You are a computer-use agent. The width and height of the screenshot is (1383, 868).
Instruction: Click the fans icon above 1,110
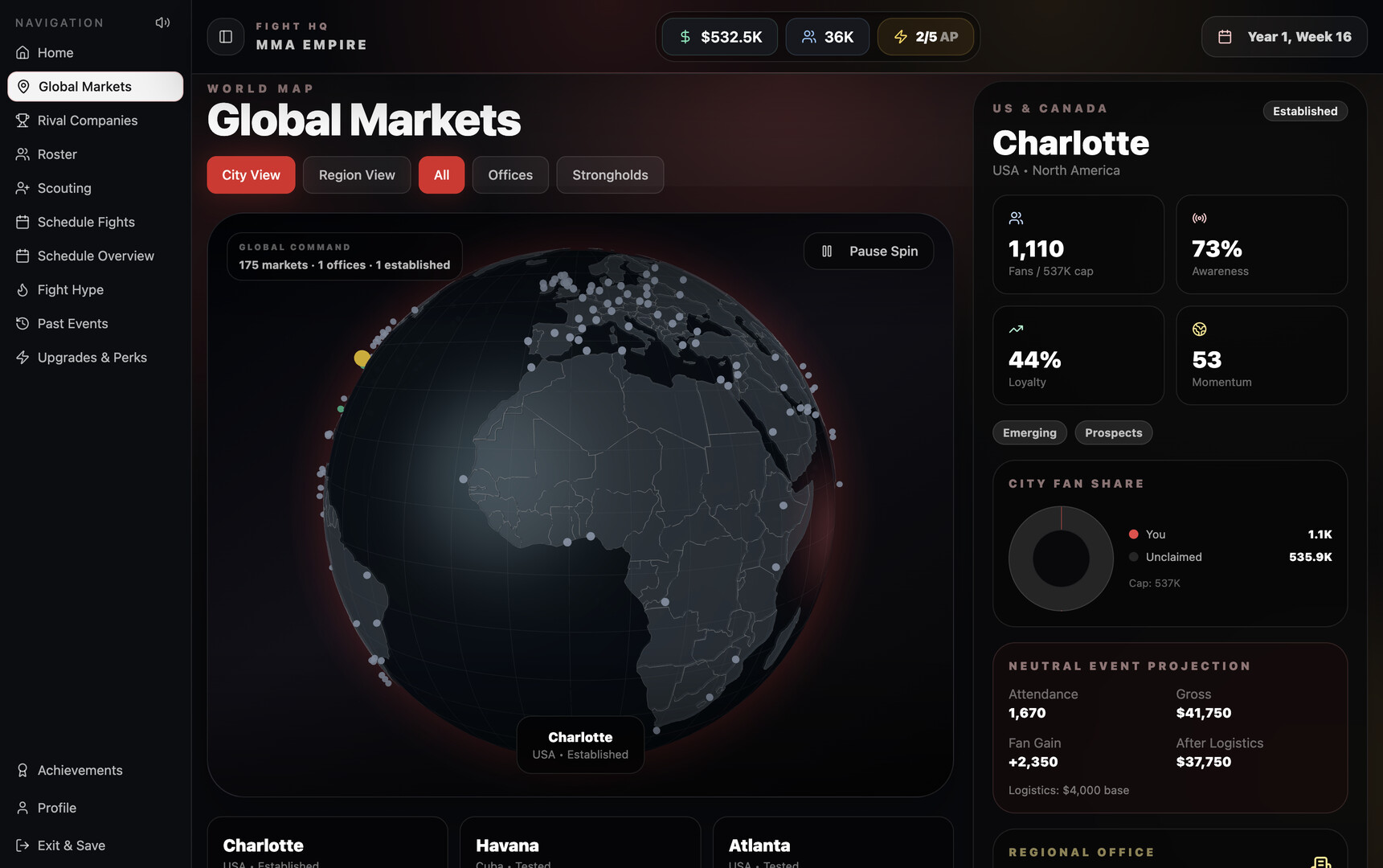click(1016, 218)
